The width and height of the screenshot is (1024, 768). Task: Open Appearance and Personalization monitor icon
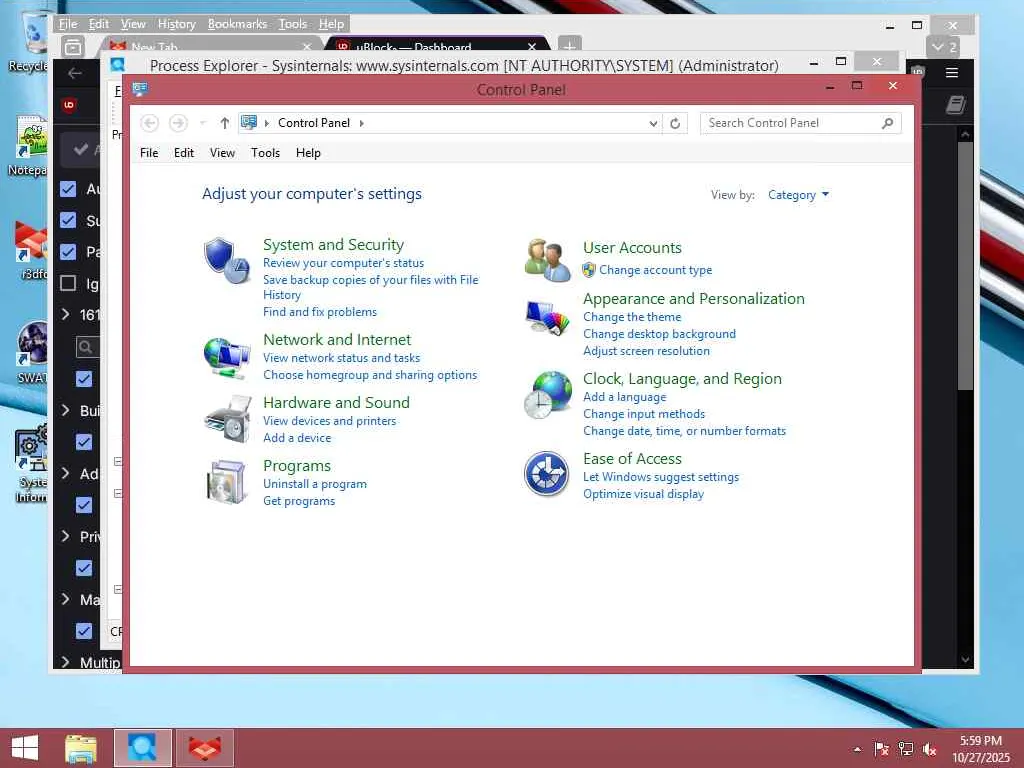tap(547, 317)
